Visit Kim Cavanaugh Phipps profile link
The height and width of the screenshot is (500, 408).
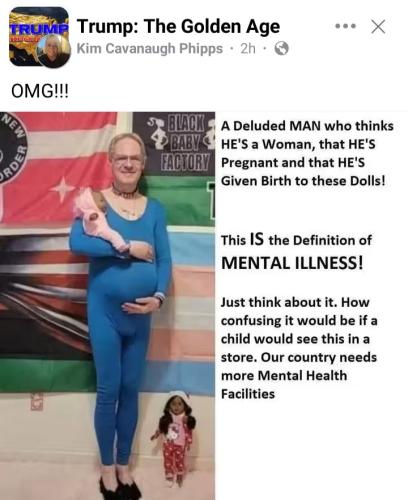[x=150, y=49]
